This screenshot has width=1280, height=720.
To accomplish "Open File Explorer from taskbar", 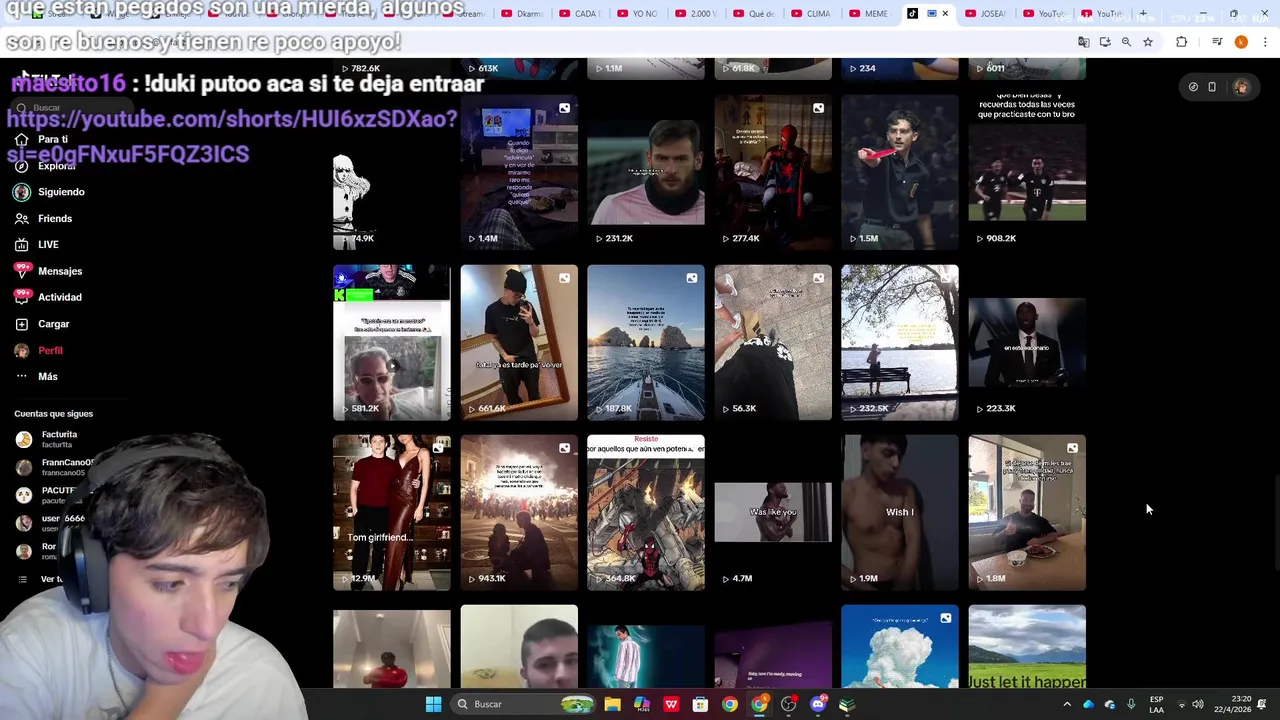I will pyautogui.click(x=612, y=704).
